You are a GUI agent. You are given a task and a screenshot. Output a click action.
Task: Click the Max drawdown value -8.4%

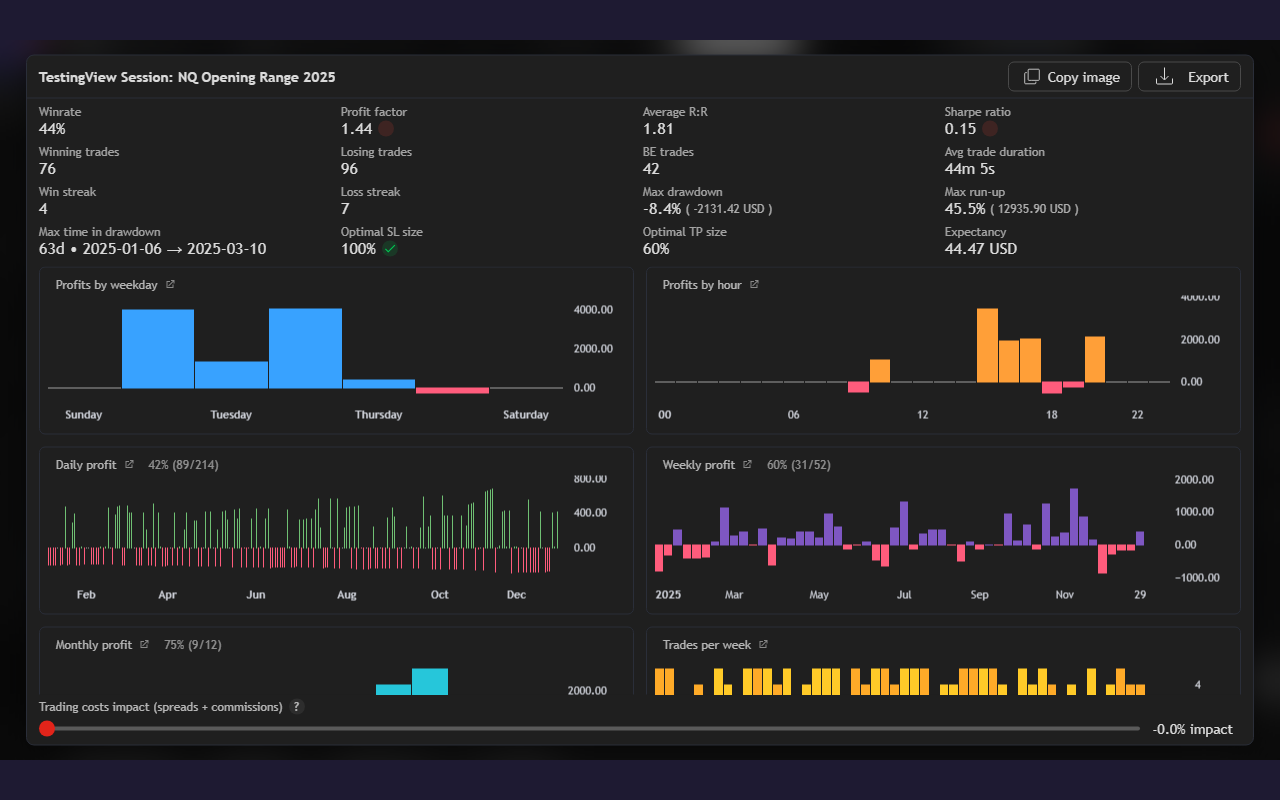(662, 209)
